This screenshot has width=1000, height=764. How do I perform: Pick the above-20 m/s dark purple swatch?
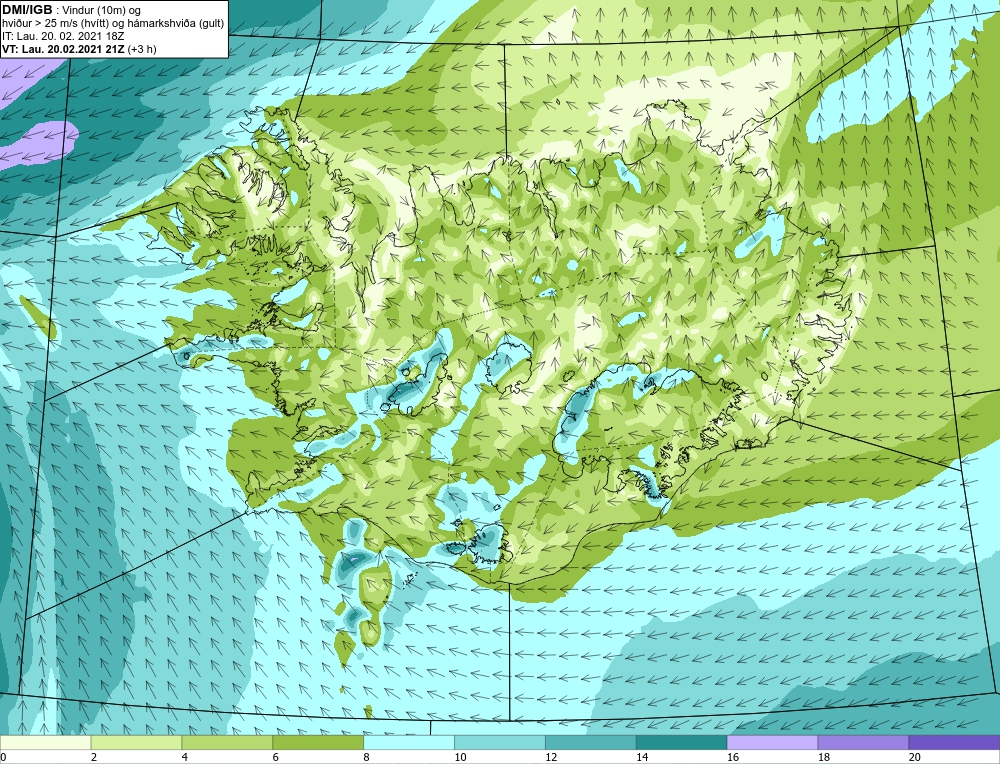(954, 742)
